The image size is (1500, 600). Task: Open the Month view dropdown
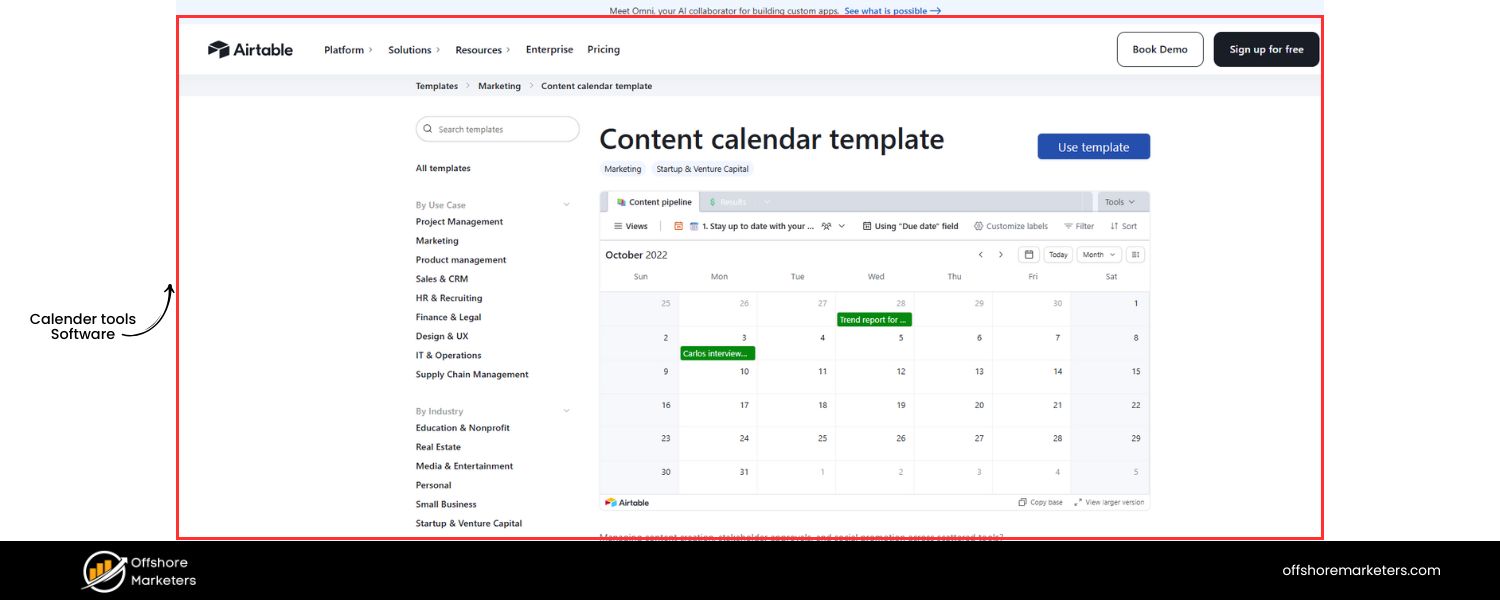tap(1098, 254)
